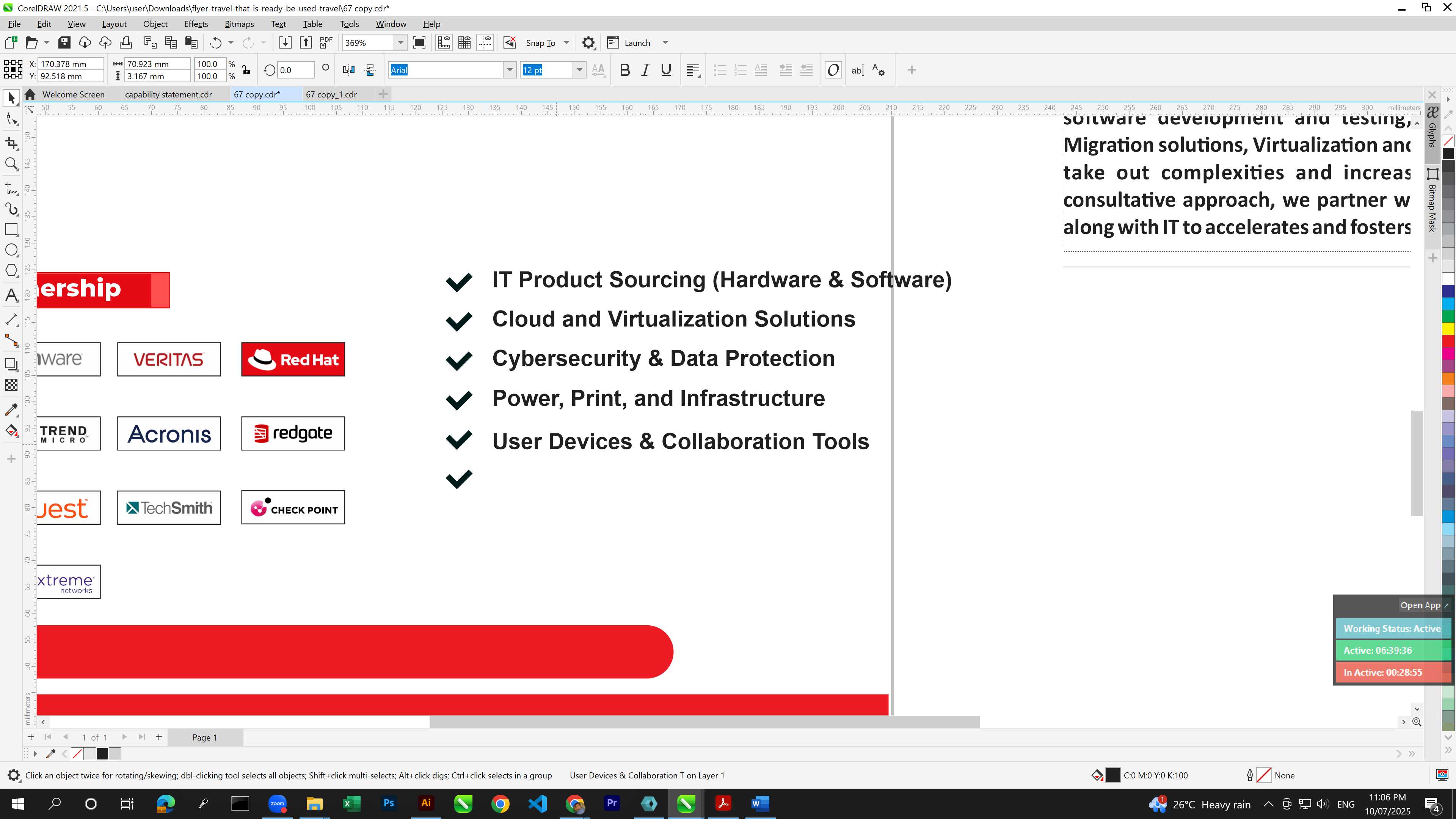Select the Text tool

click(x=11, y=295)
